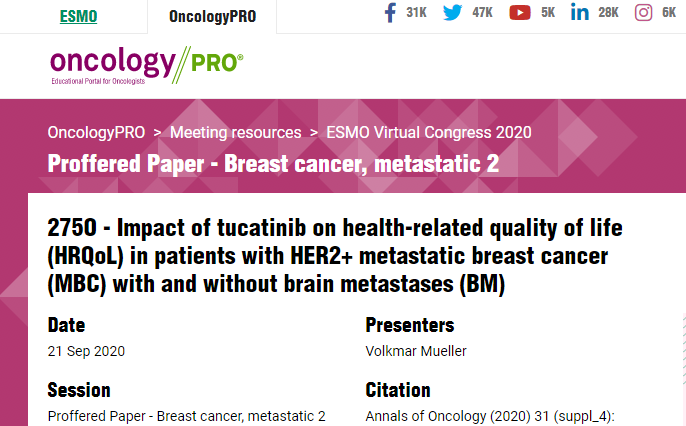Select the OncologyPRO tab
The image size is (686, 426).
pyautogui.click(x=212, y=17)
